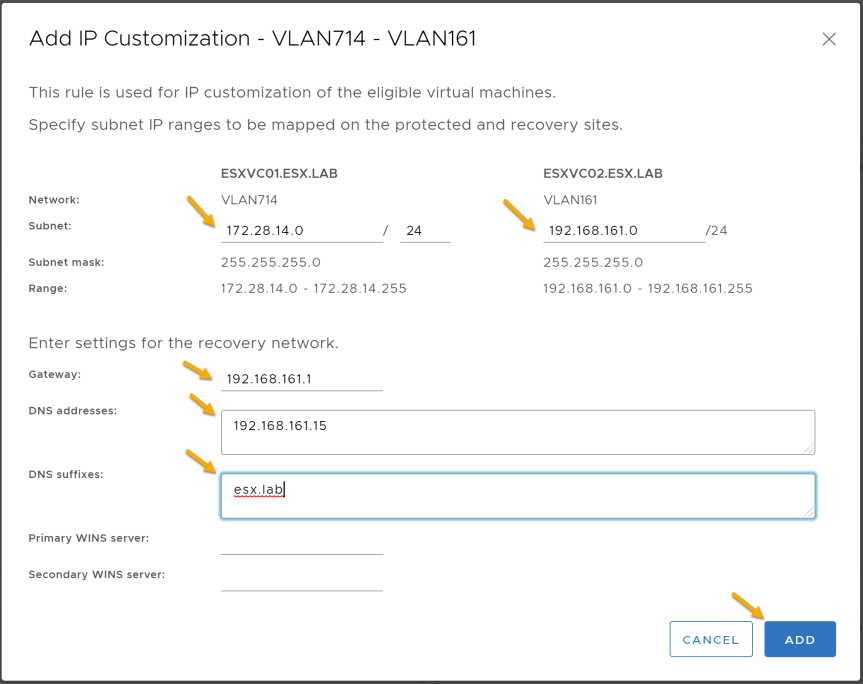Click the recovery range 192.168.161.0 - 192.168.161.255

pyautogui.click(x=648, y=288)
